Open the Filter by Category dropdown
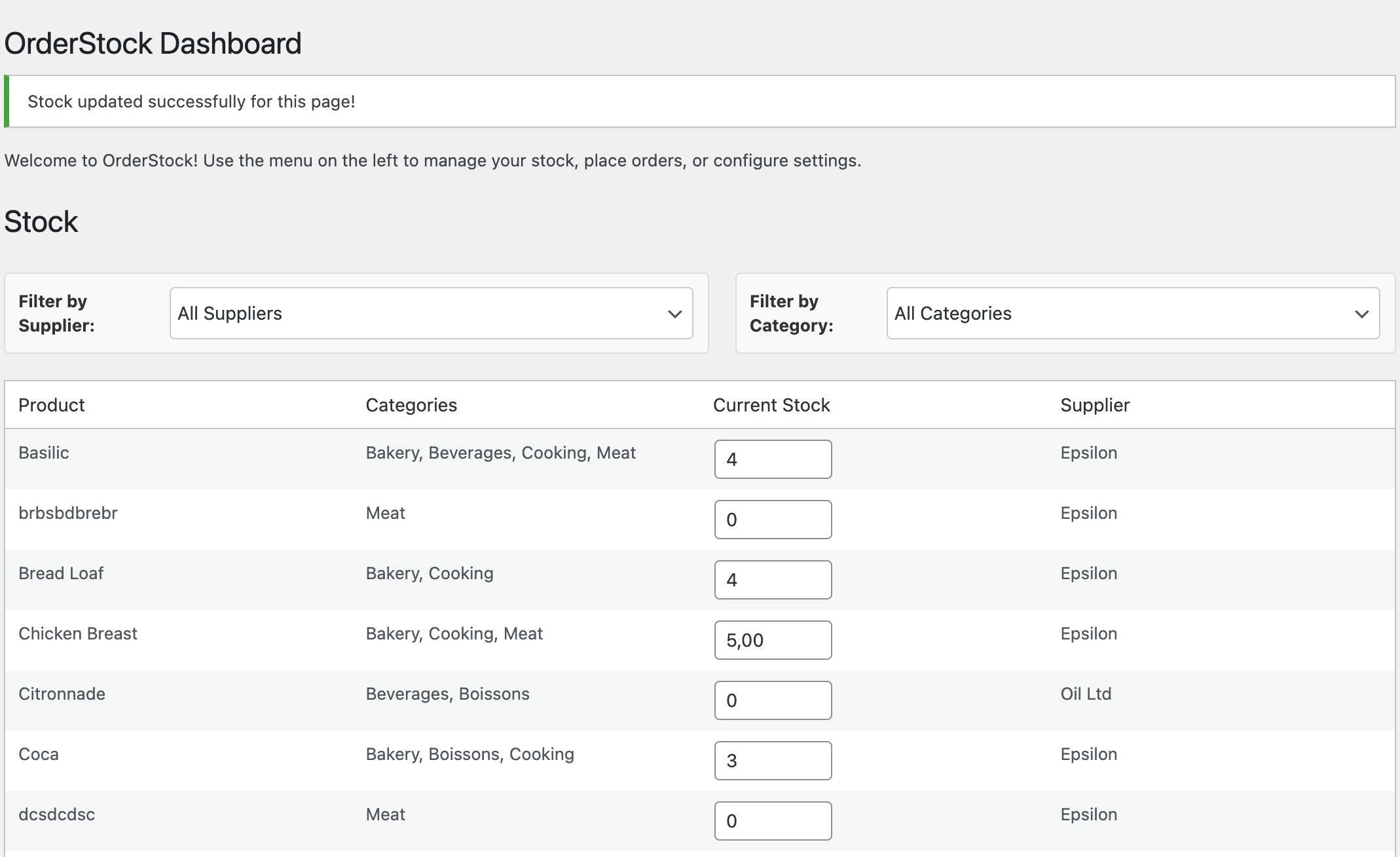 (1132, 313)
